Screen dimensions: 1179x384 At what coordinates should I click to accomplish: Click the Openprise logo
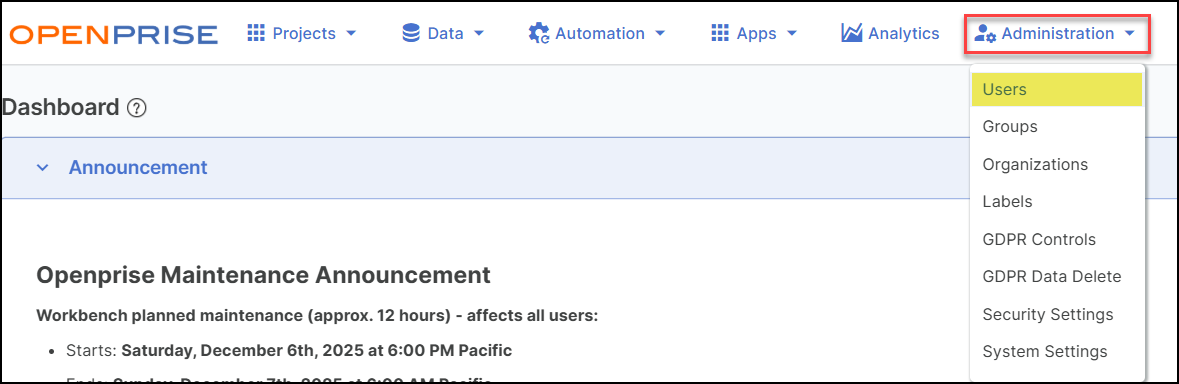pos(114,34)
